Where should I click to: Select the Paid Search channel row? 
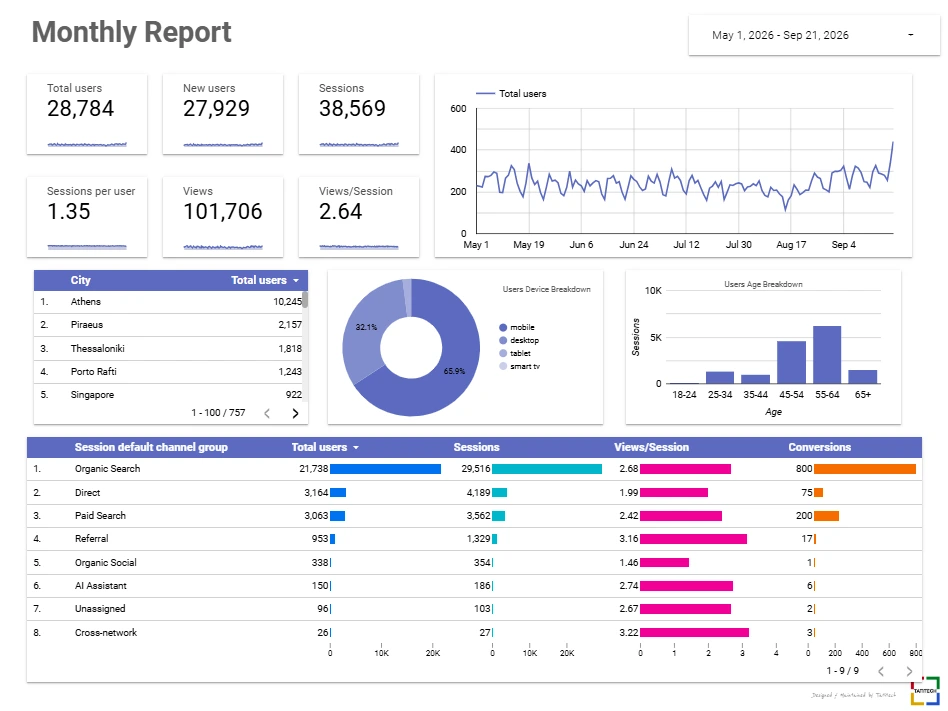pos(475,516)
